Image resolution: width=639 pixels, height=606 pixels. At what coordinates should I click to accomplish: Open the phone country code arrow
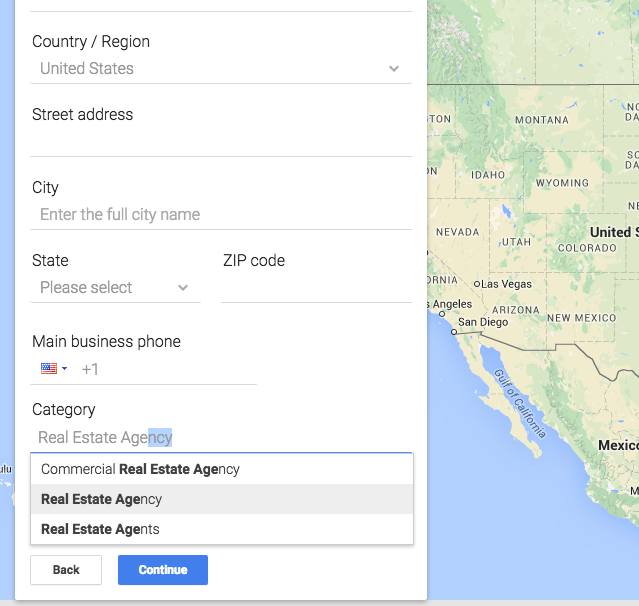[64, 369]
